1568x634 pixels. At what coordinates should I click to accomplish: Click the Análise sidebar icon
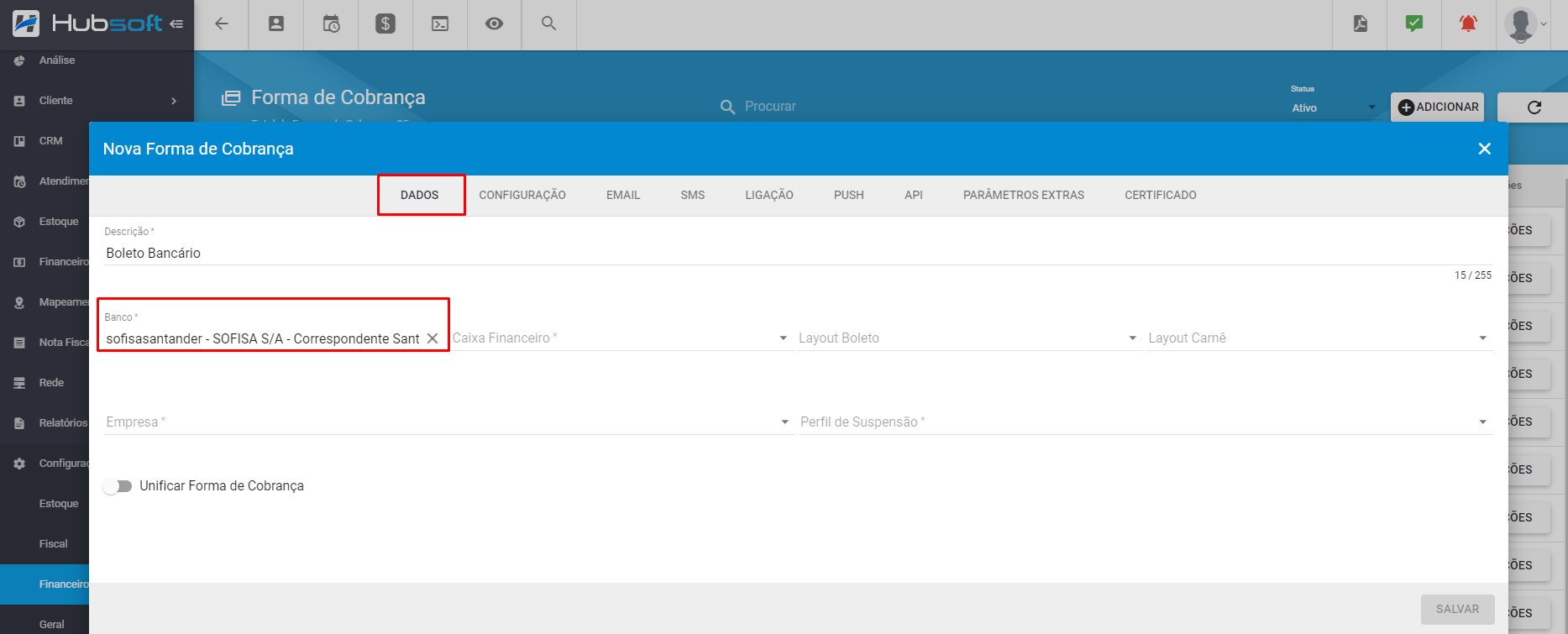[19, 60]
